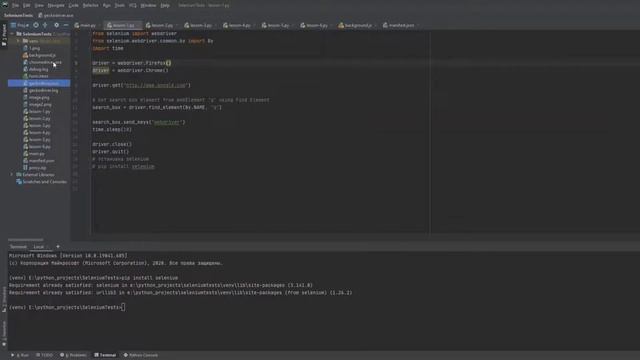Open the VCS menu
The image size is (640, 360).
click(x=133, y=5)
